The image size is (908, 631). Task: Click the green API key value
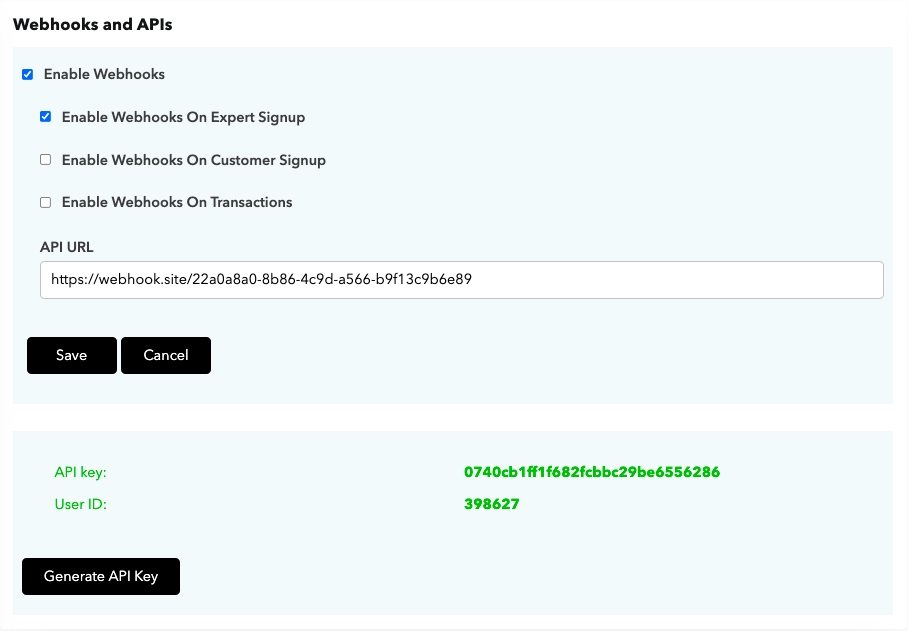[x=592, y=472]
